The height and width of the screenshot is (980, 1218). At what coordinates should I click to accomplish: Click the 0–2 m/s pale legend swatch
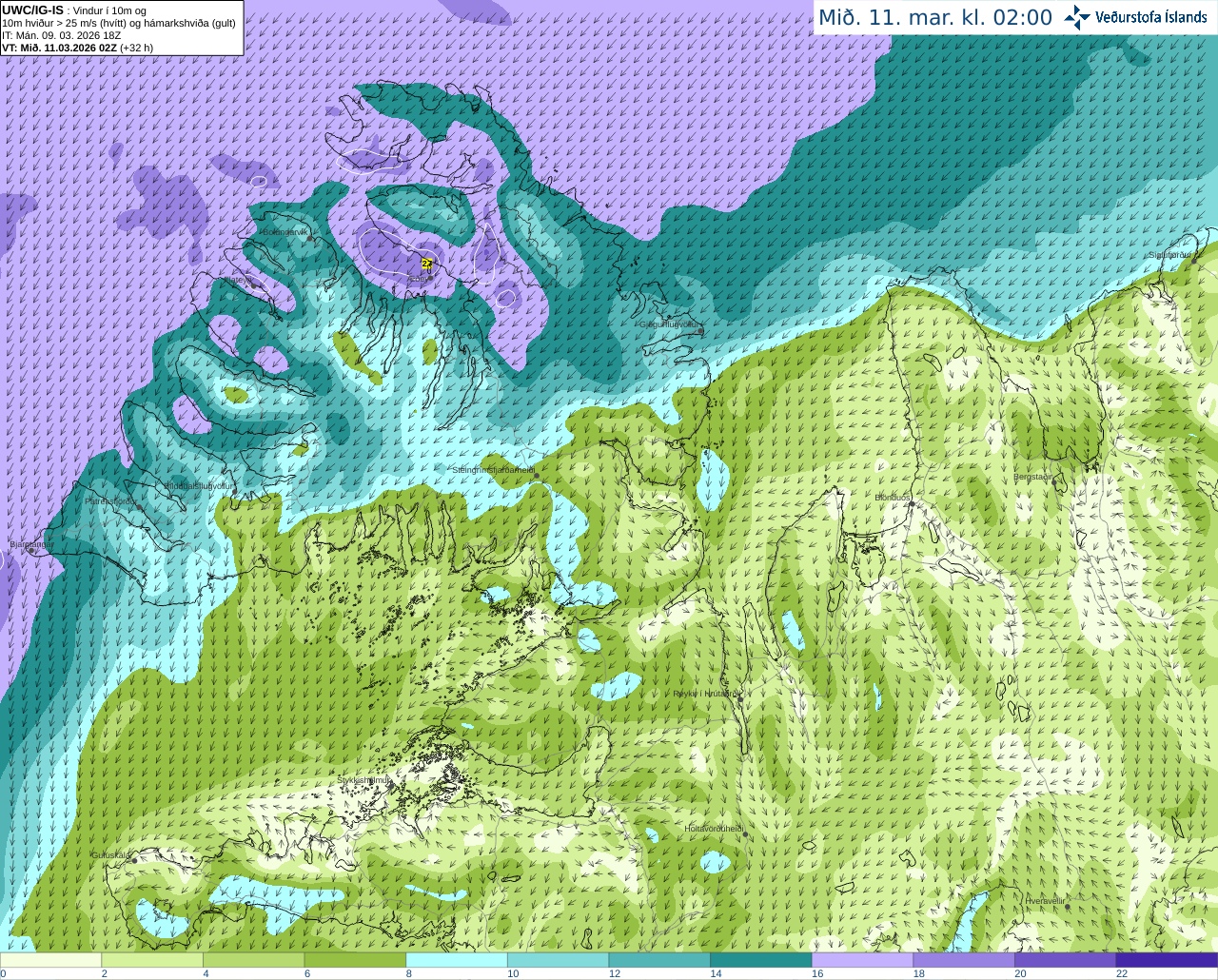tap(50, 960)
